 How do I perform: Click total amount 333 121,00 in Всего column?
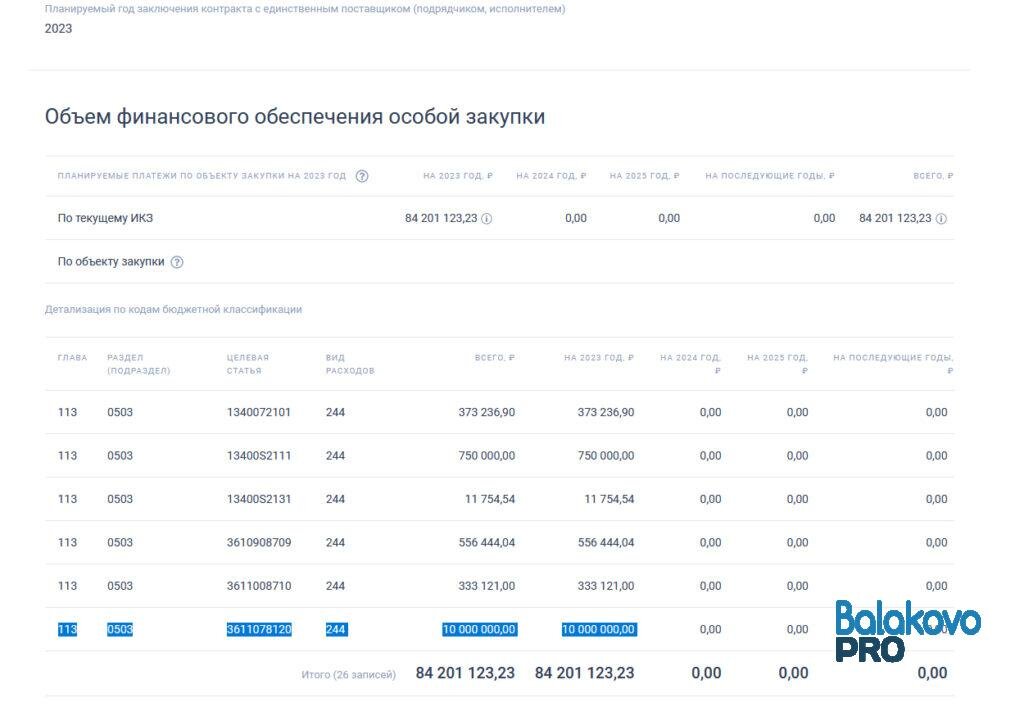pyautogui.click(x=487, y=586)
